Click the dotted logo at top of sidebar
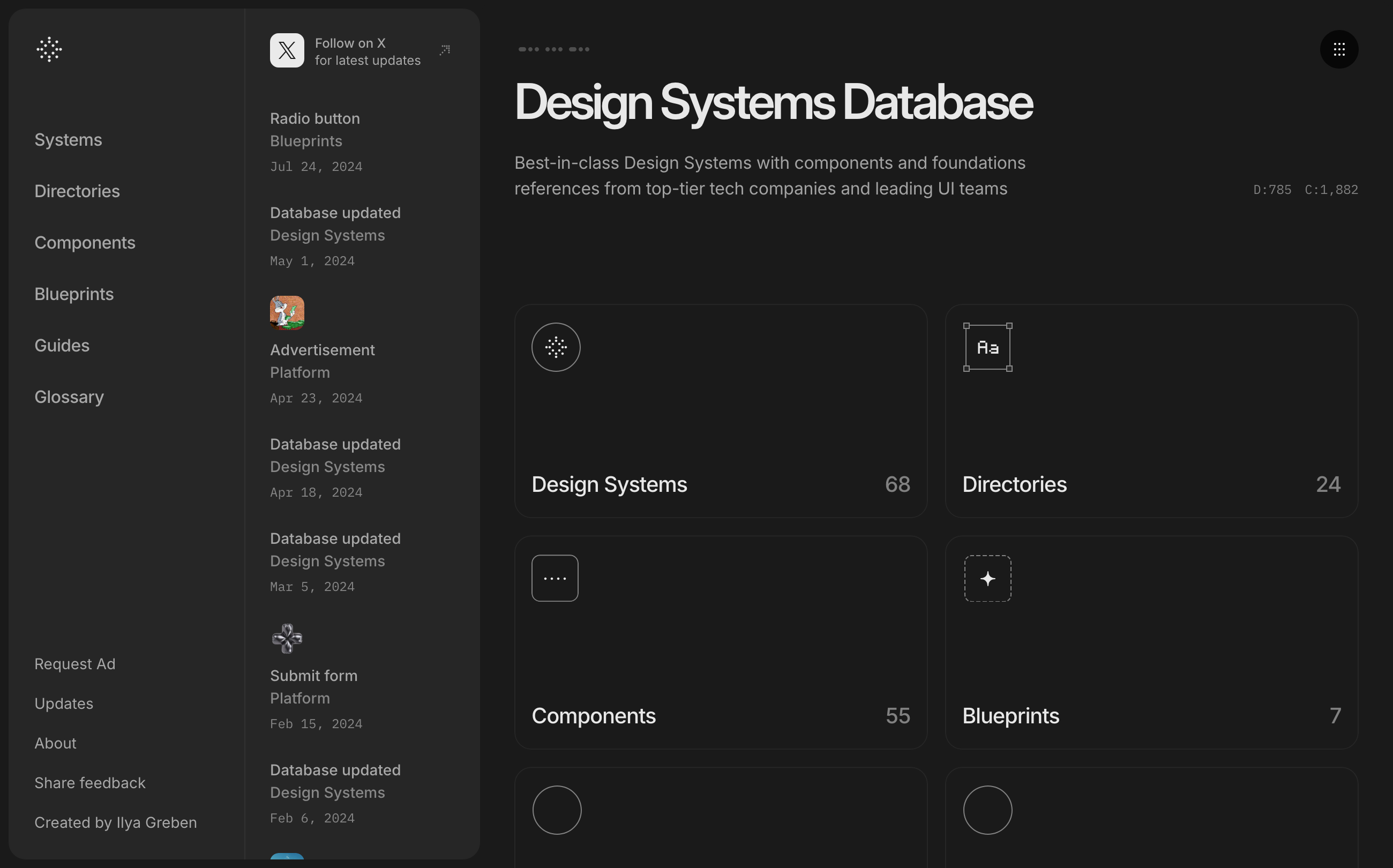This screenshot has height=868, width=1393. 49,49
